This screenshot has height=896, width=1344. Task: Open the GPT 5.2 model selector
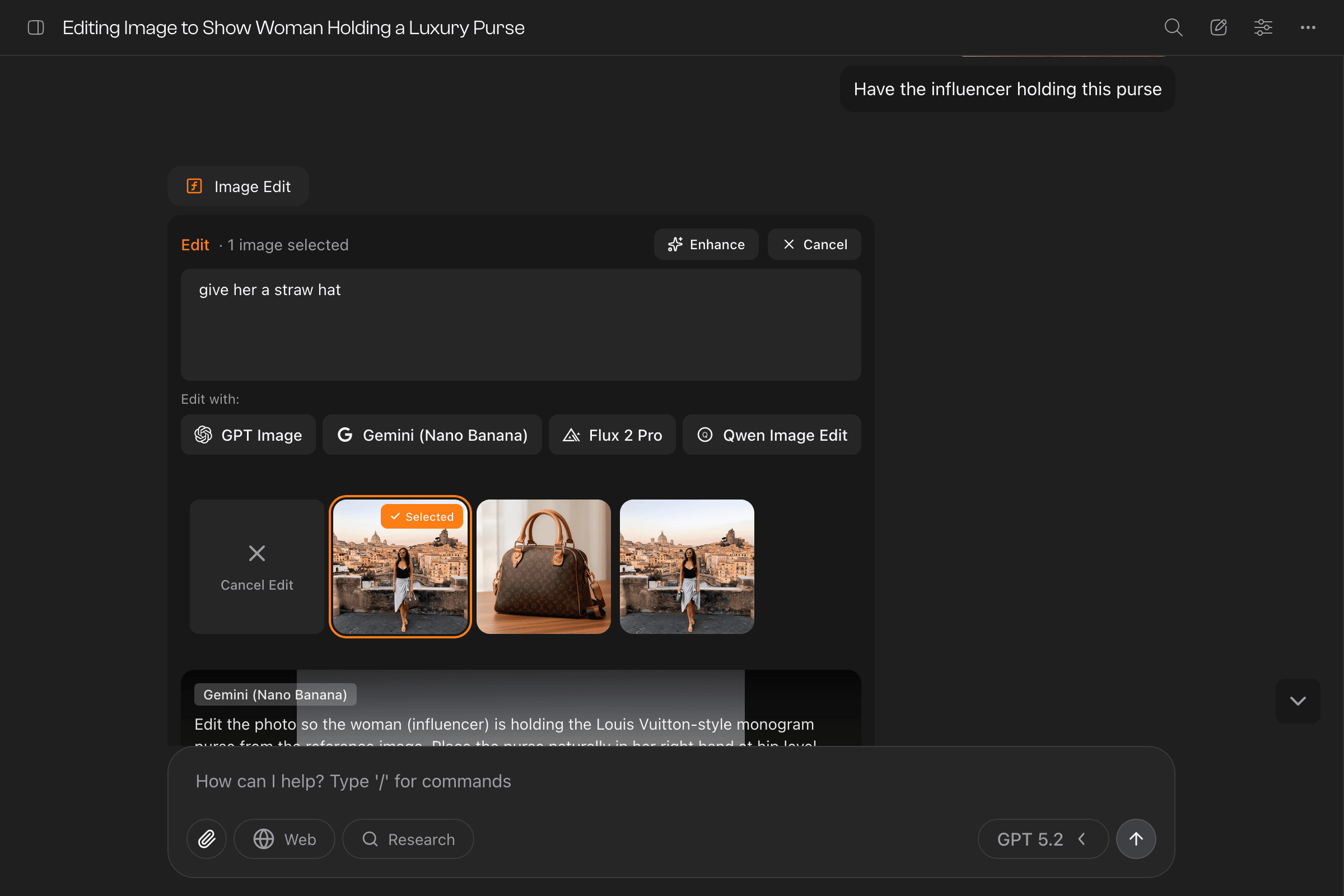coord(1042,838)
